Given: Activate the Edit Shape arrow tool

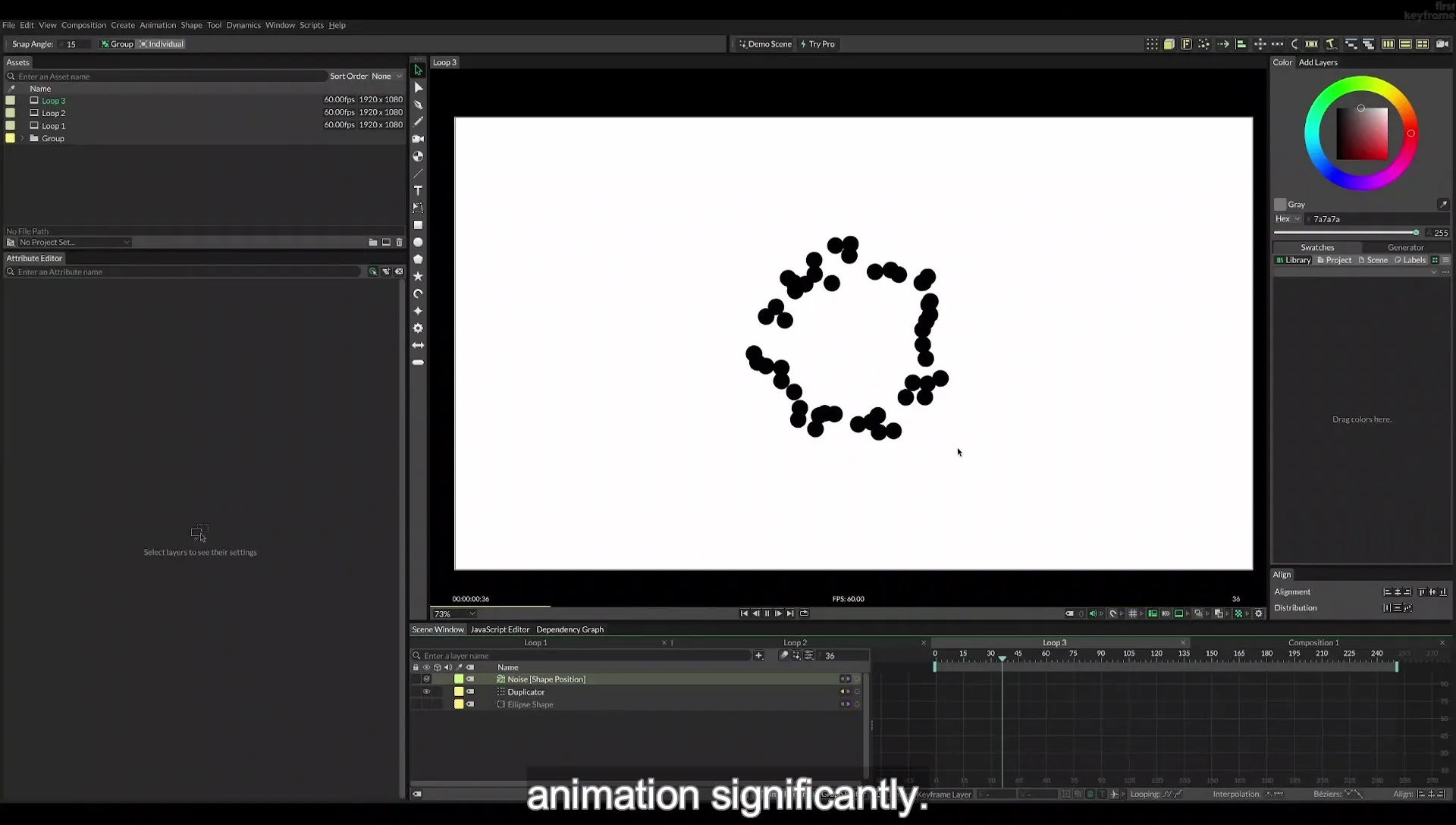Looking at the screenshot, I should [x=418, y=87].
